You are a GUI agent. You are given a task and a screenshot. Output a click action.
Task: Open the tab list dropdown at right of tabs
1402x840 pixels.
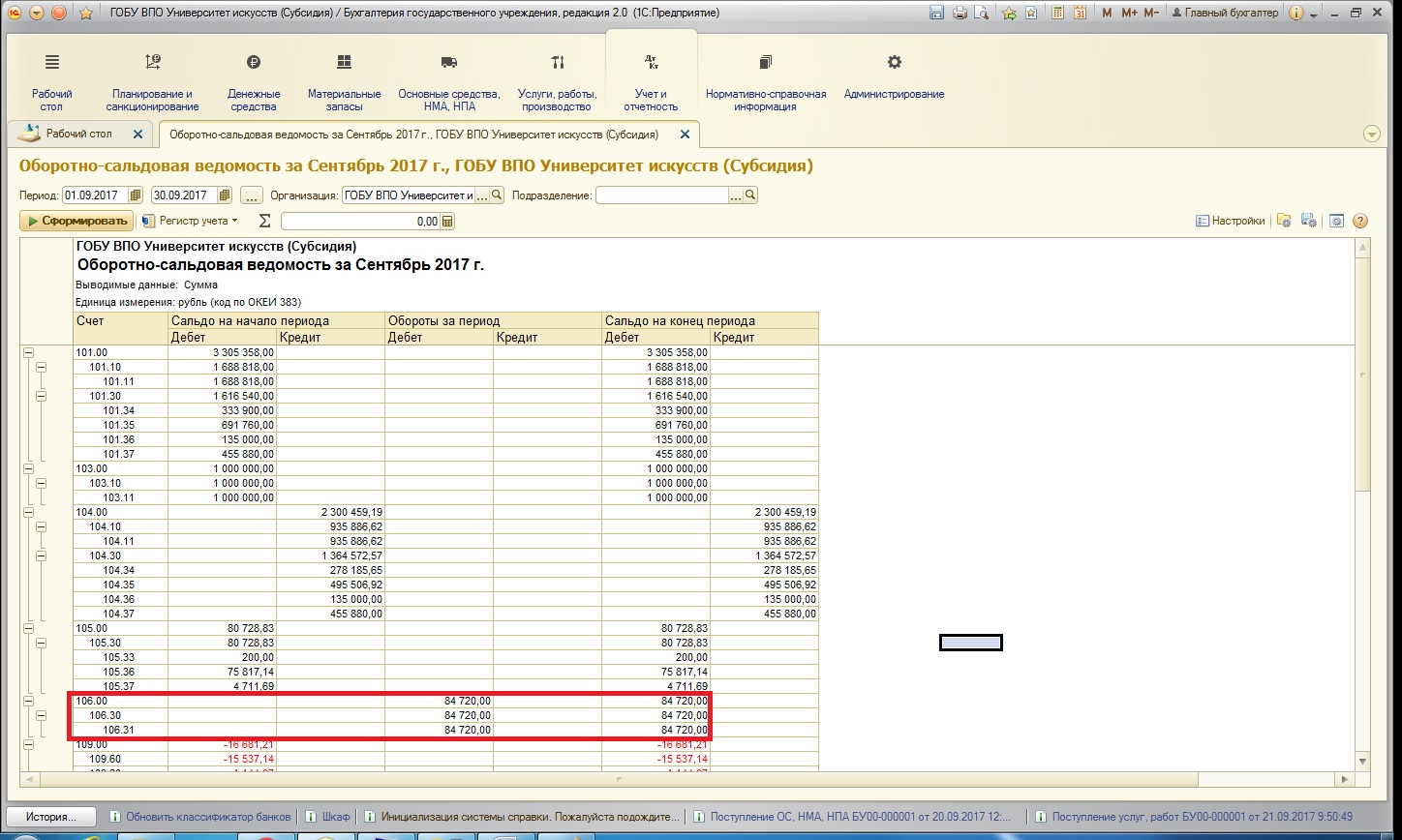pos(1371,134)
